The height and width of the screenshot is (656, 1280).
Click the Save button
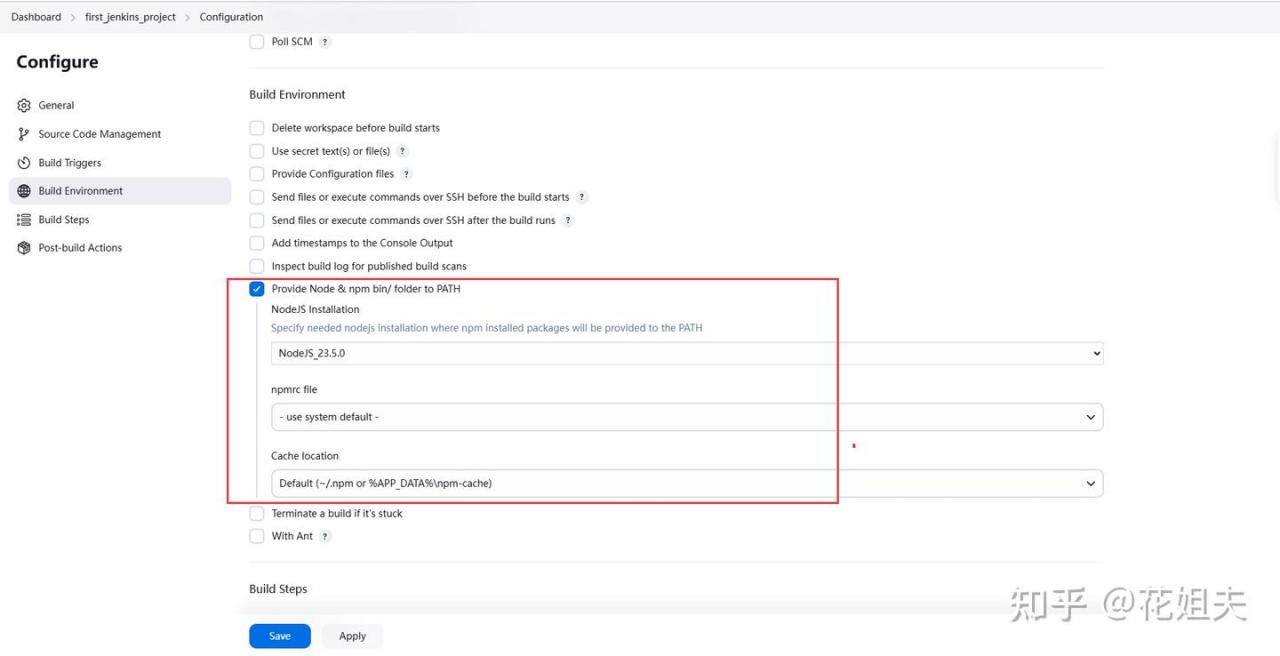tap(280, 636)
